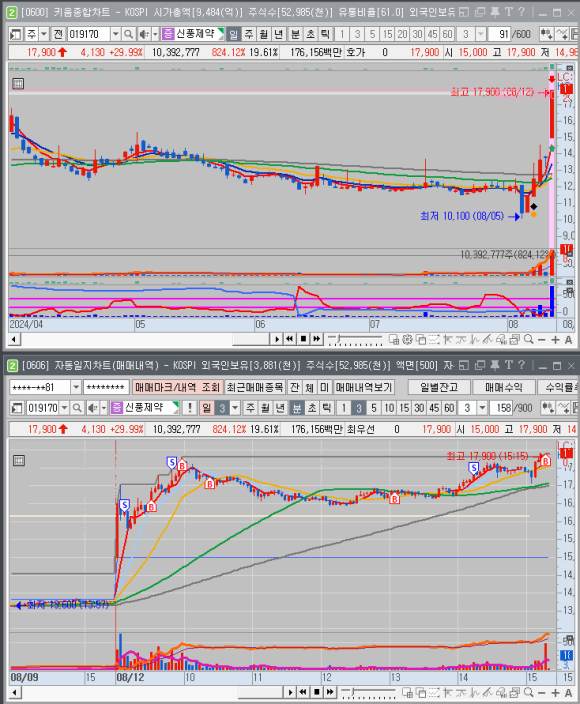Expand the speaker options arrow in the top toolbar
Image resolution: width=580 pixels, height=704 pixels.
pos(155,34)
